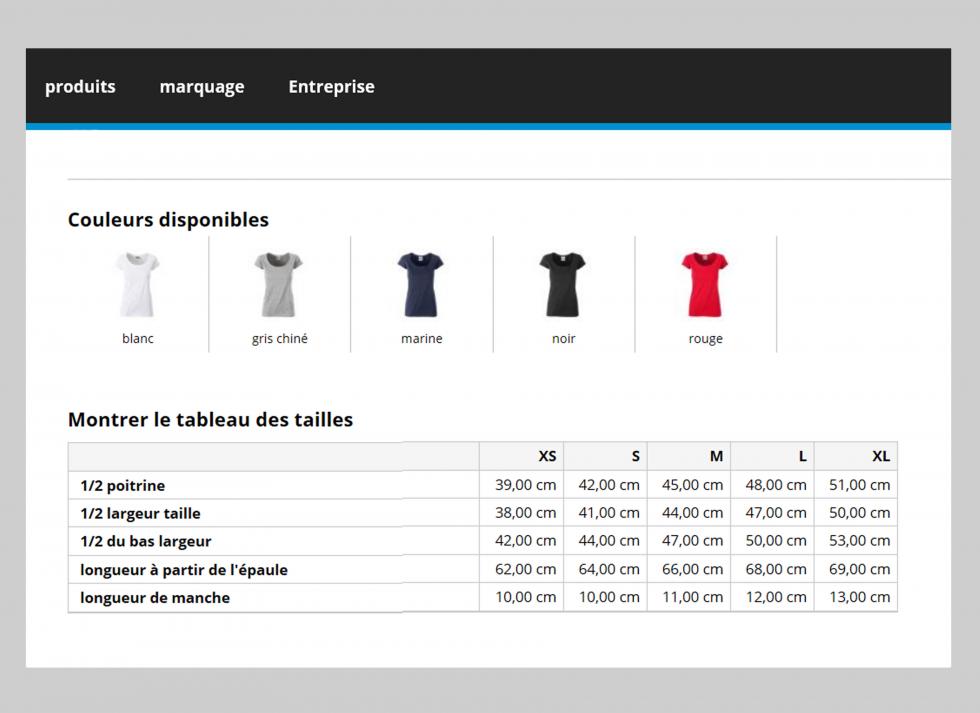Select the 1/2 largeur taille row label
This screenshot has width=980, height=713.
click(x=140, y=514)
